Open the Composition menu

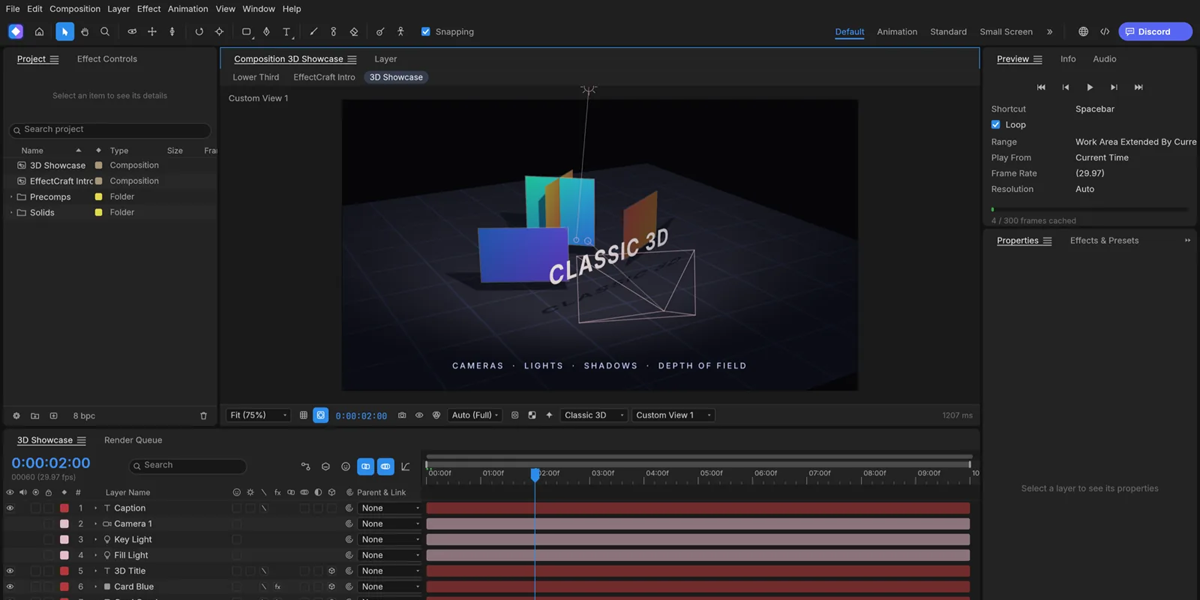75,9
